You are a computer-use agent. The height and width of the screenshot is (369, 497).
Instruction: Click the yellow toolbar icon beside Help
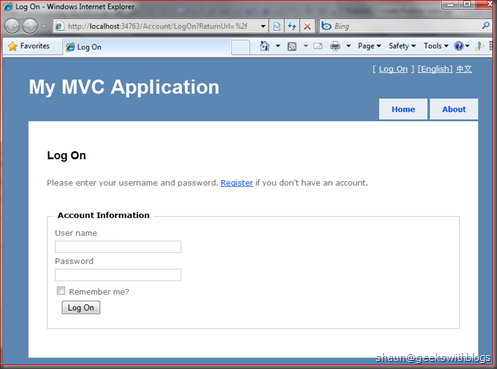479,46
